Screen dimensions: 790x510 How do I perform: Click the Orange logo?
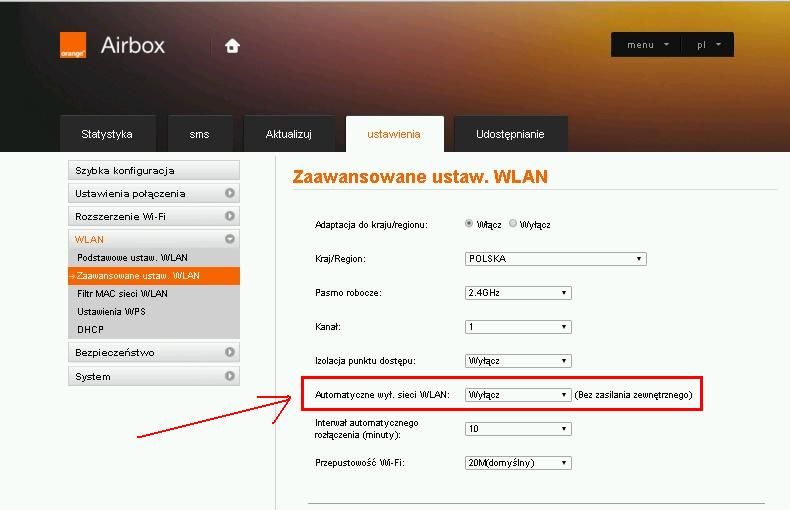click(x=73, y=45)
